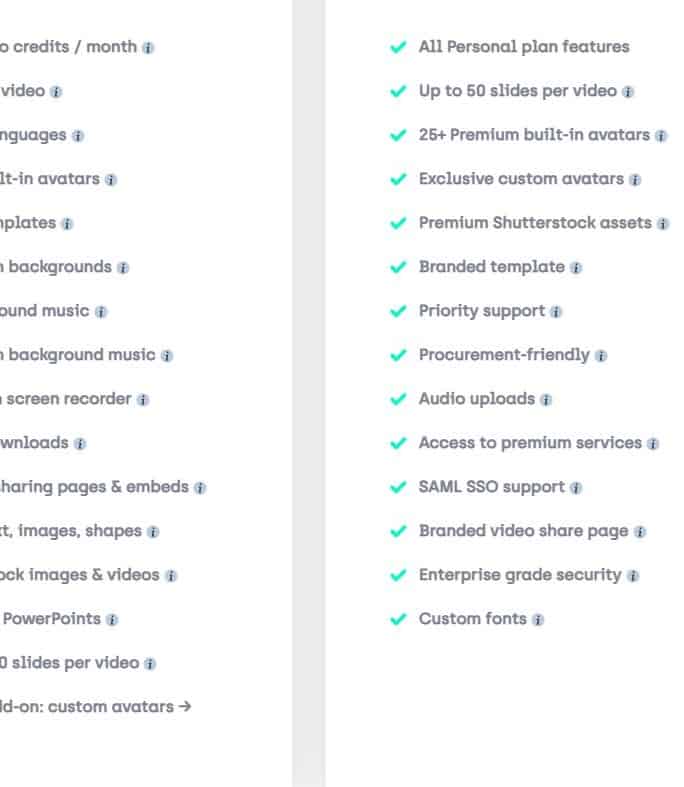Click info icon next to Premium Shutterstock assets
The width and height of the screenshot is (684, 787).
tap(663, 224)
